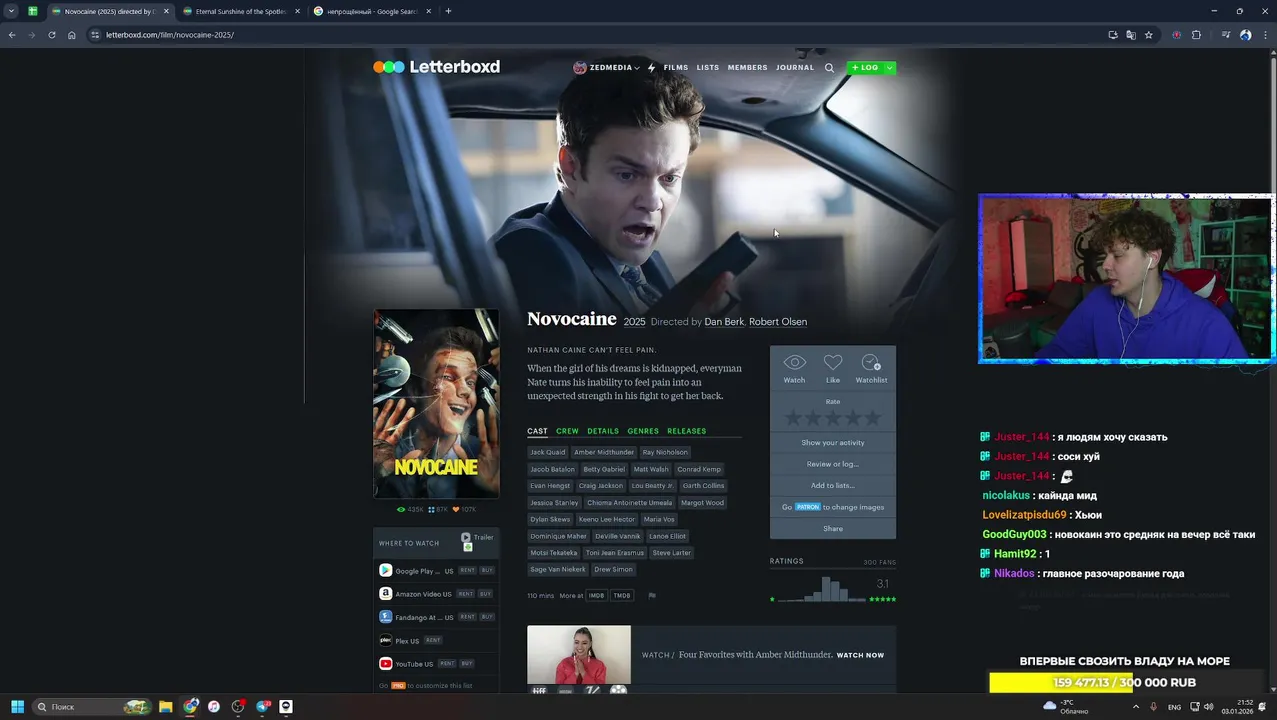
Task: Click the Google Play icon
Action: (x=385, y=570)
